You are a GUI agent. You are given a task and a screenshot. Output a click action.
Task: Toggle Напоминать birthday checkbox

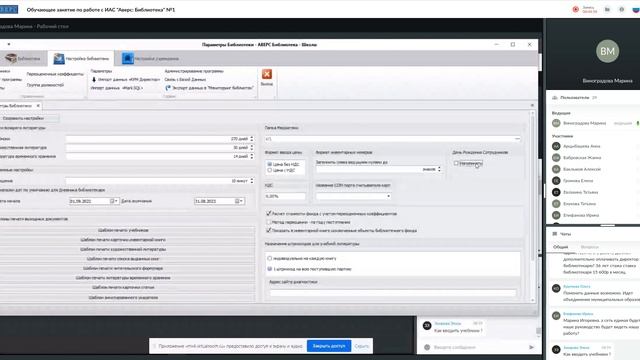(x=456, y=163)
